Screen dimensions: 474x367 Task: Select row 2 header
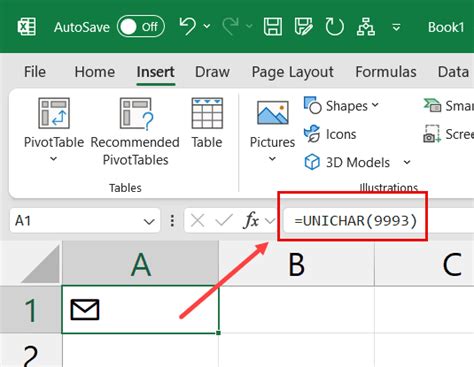pos(31,350)
